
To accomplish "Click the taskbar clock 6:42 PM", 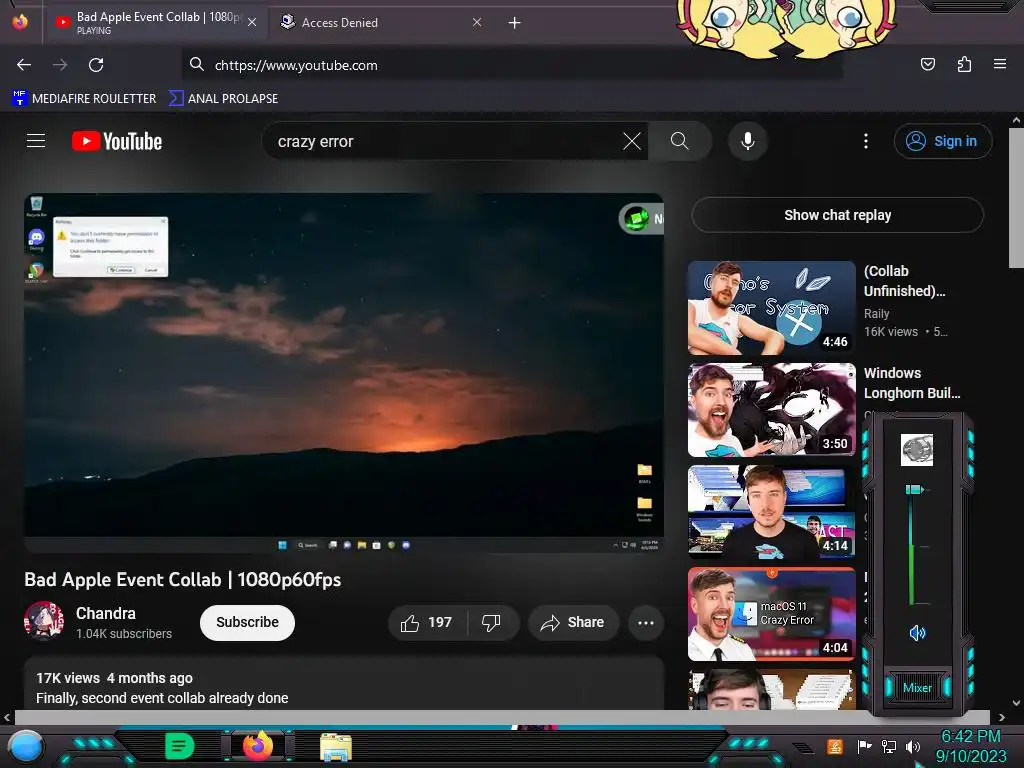I will [970, 737].
